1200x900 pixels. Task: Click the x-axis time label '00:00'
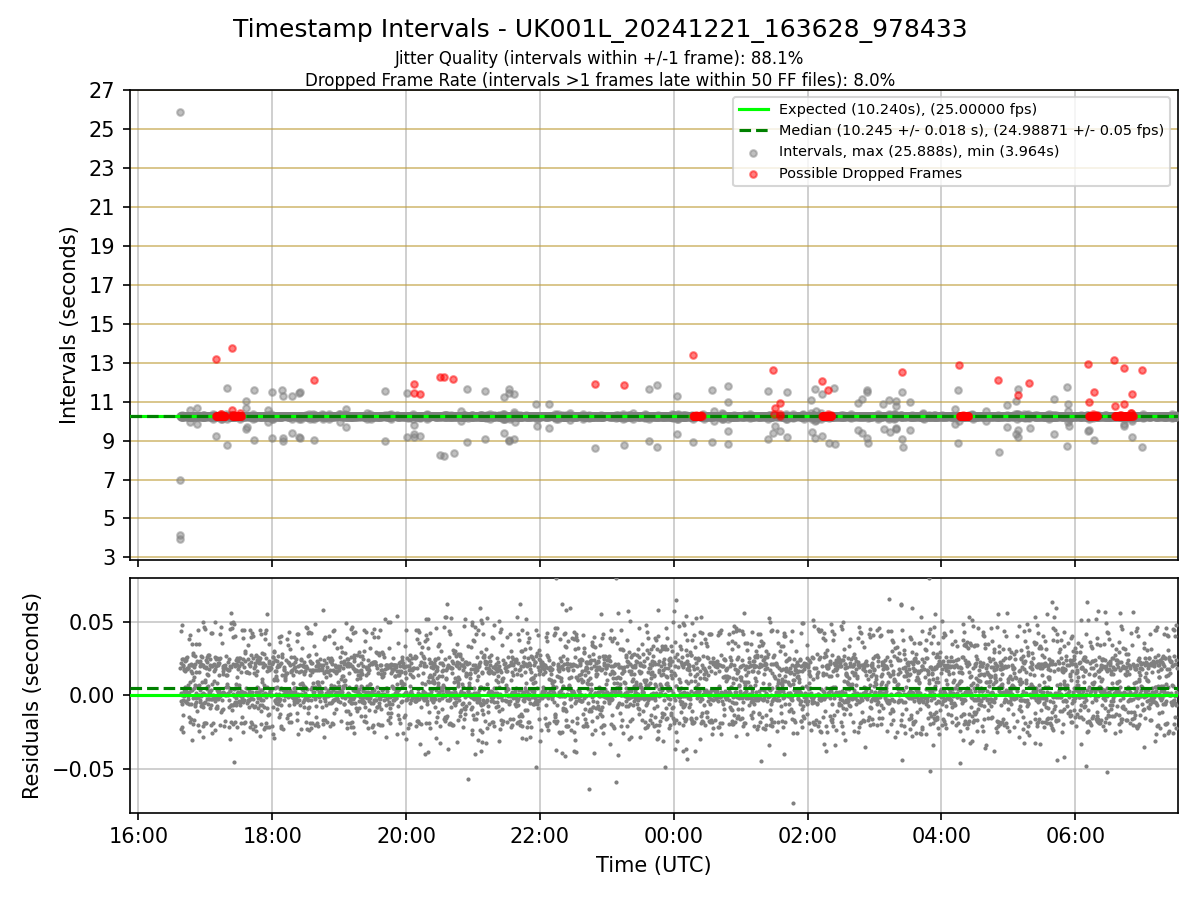pos(673,835)
